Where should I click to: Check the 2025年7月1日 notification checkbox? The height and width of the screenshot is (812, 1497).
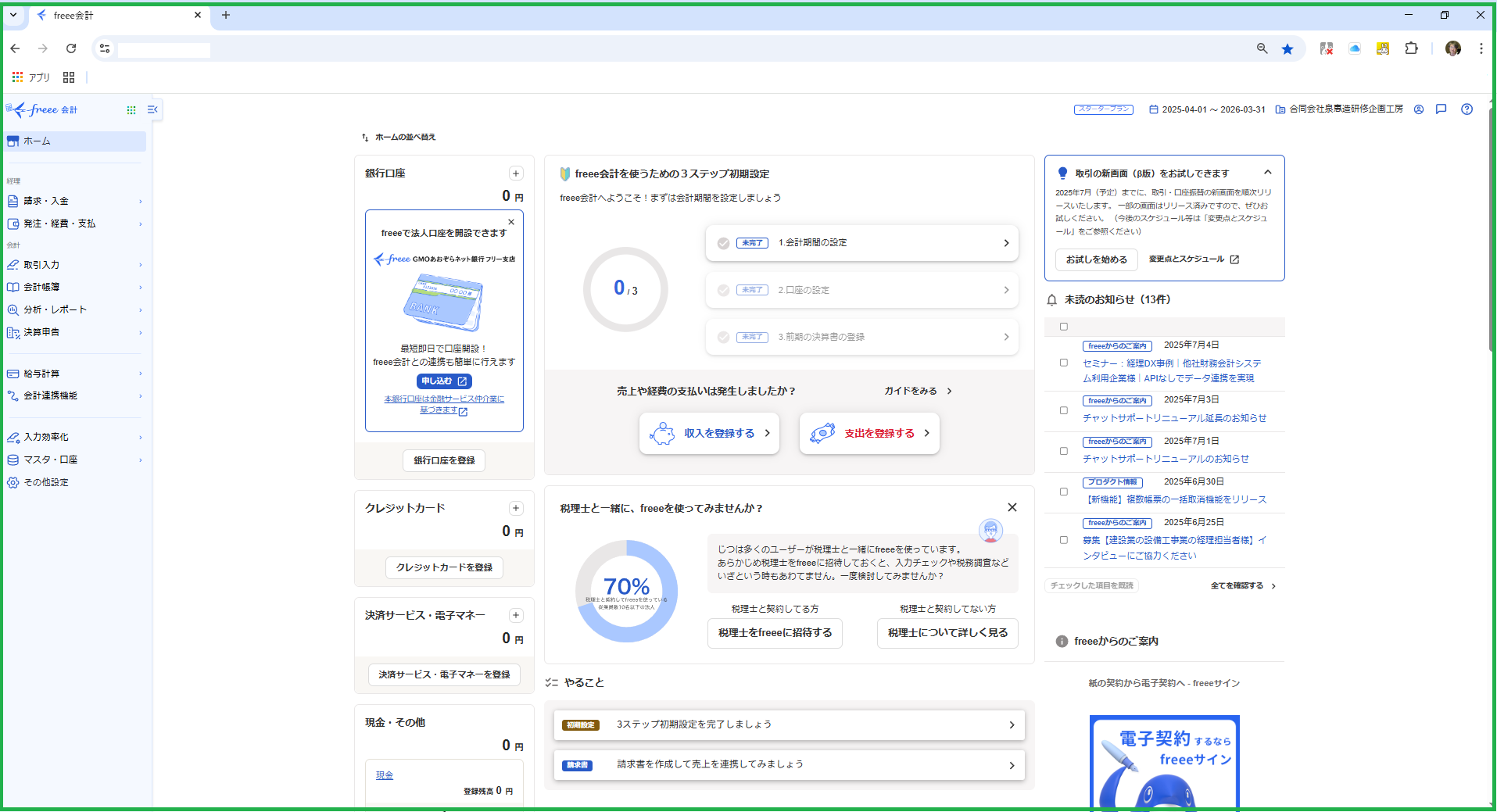click(x=1064, y=451)
